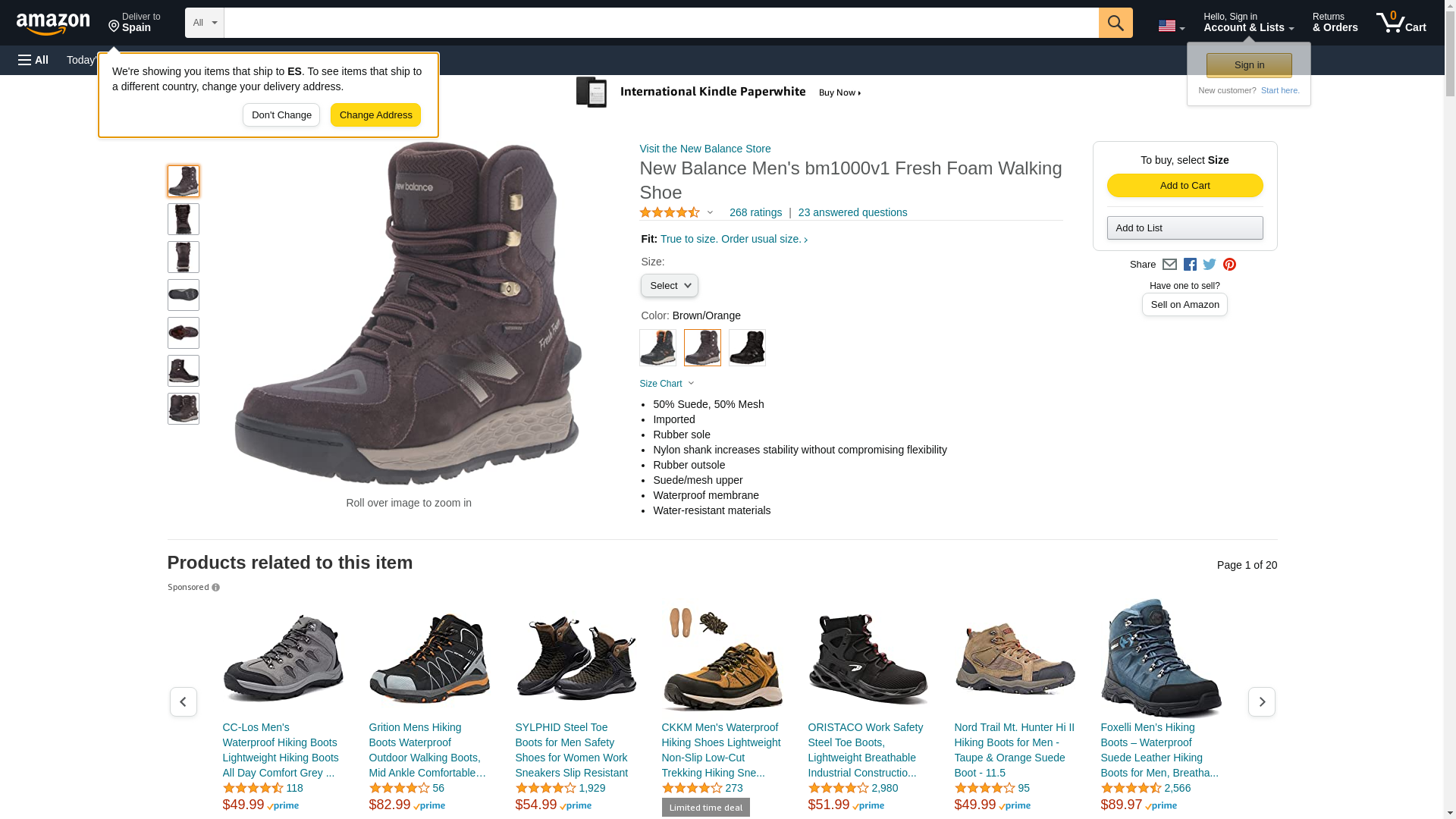
Task: Share product on Twitter icon
Action: [x=1210, y=265]
